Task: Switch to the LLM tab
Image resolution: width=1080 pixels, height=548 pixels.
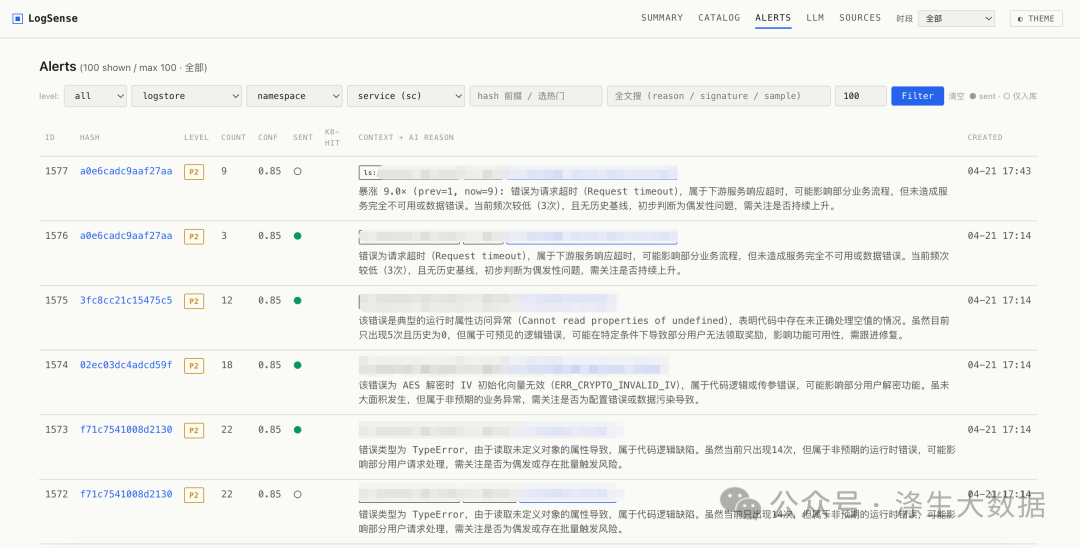Action: click(x=815, y=18)
